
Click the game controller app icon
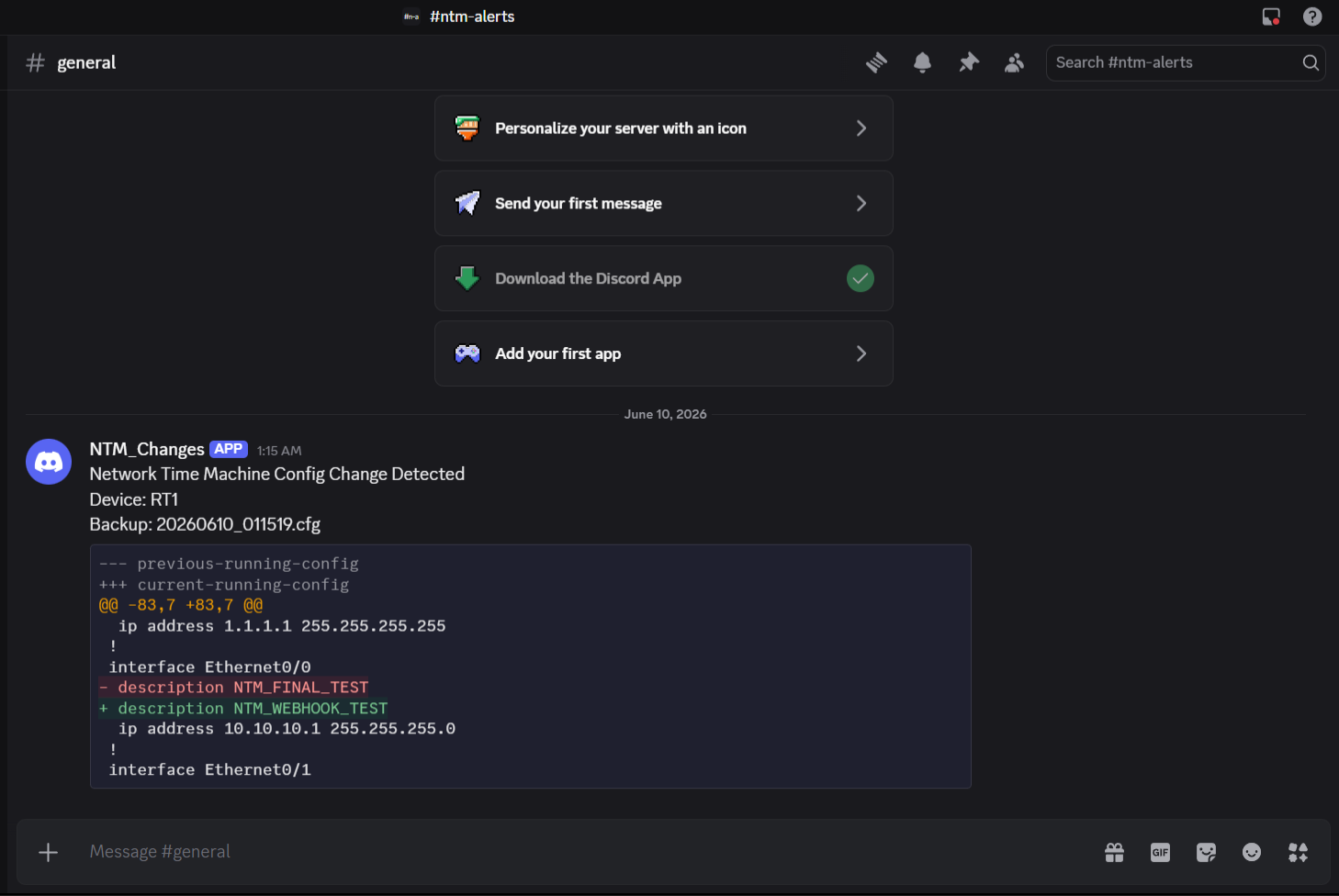click(467, 353)
